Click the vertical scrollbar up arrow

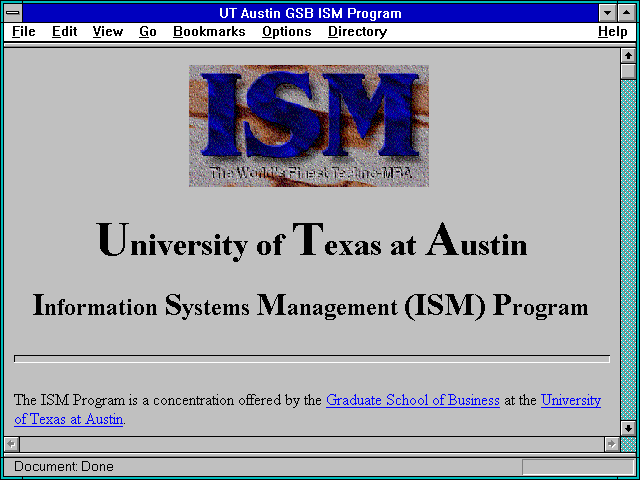pos(628,56)
